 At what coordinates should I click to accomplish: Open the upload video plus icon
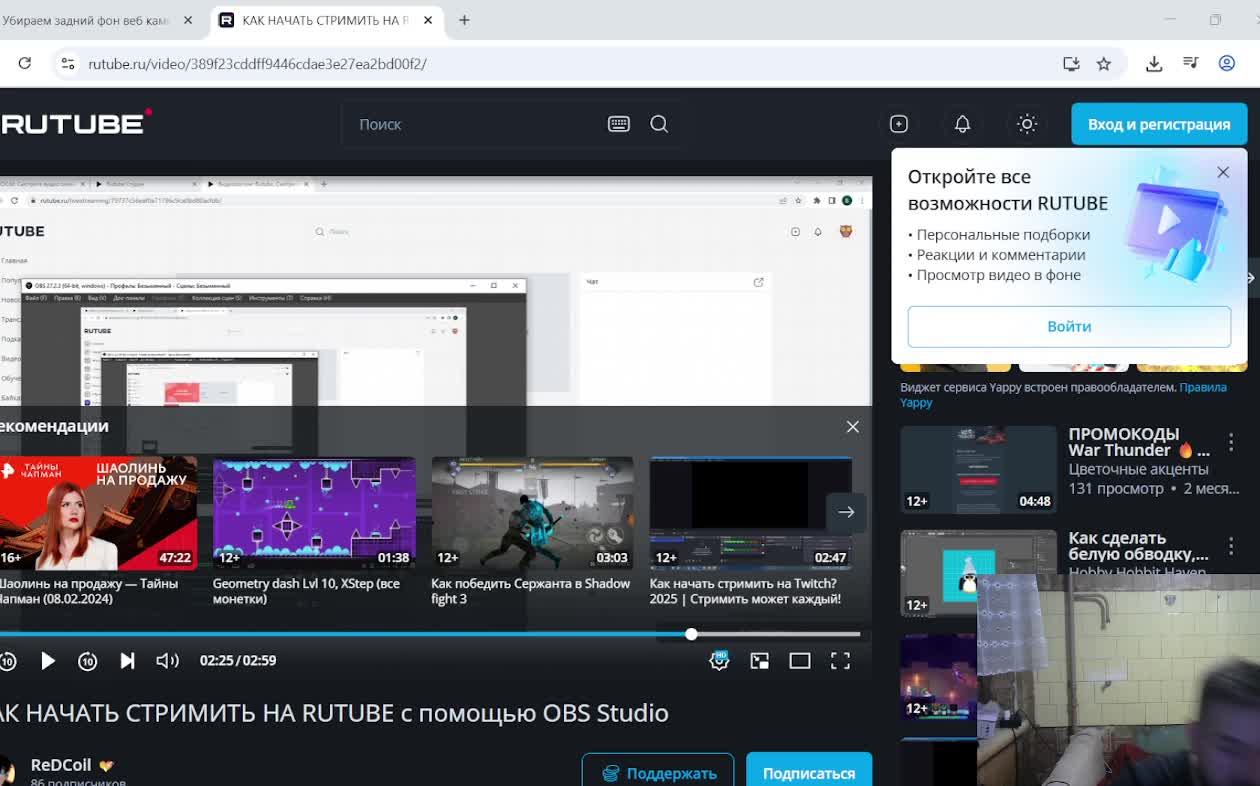coord(899,124)
